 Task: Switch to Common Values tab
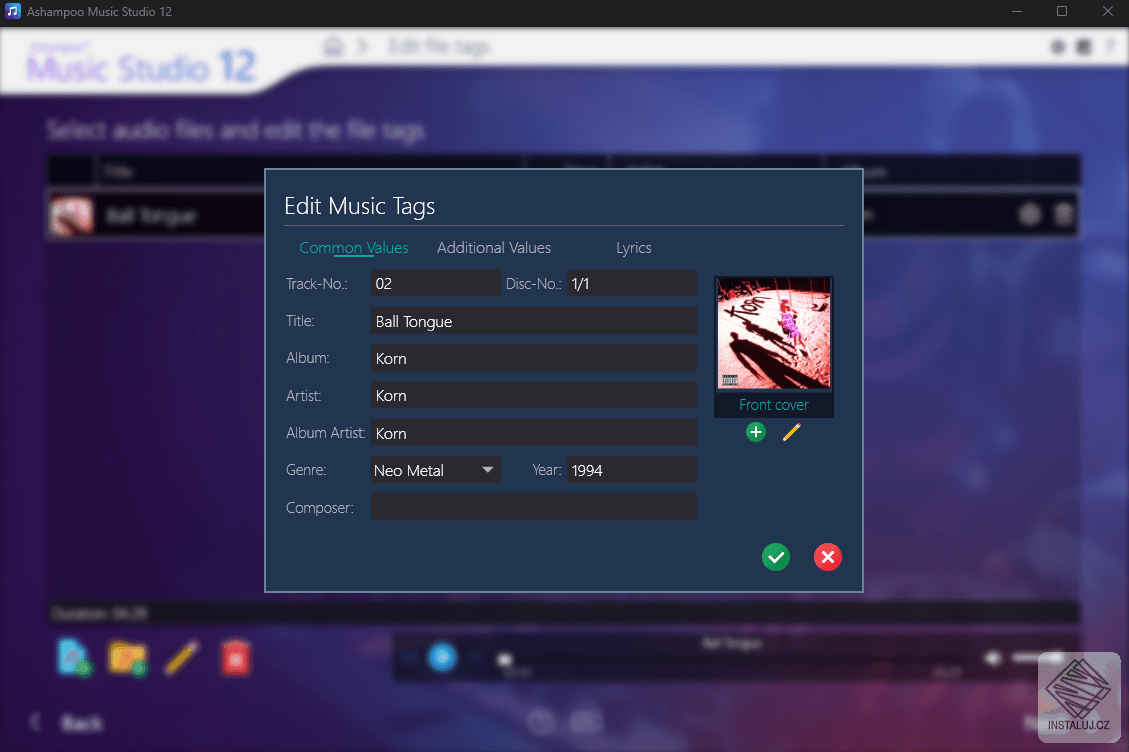[x=354, y=248]
